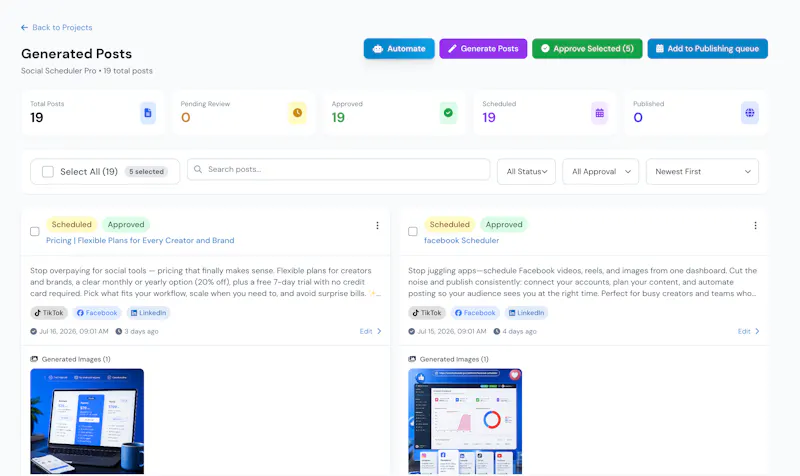Click the Scheduled calendar icon
800x476 pixels.
coord(599,113)
